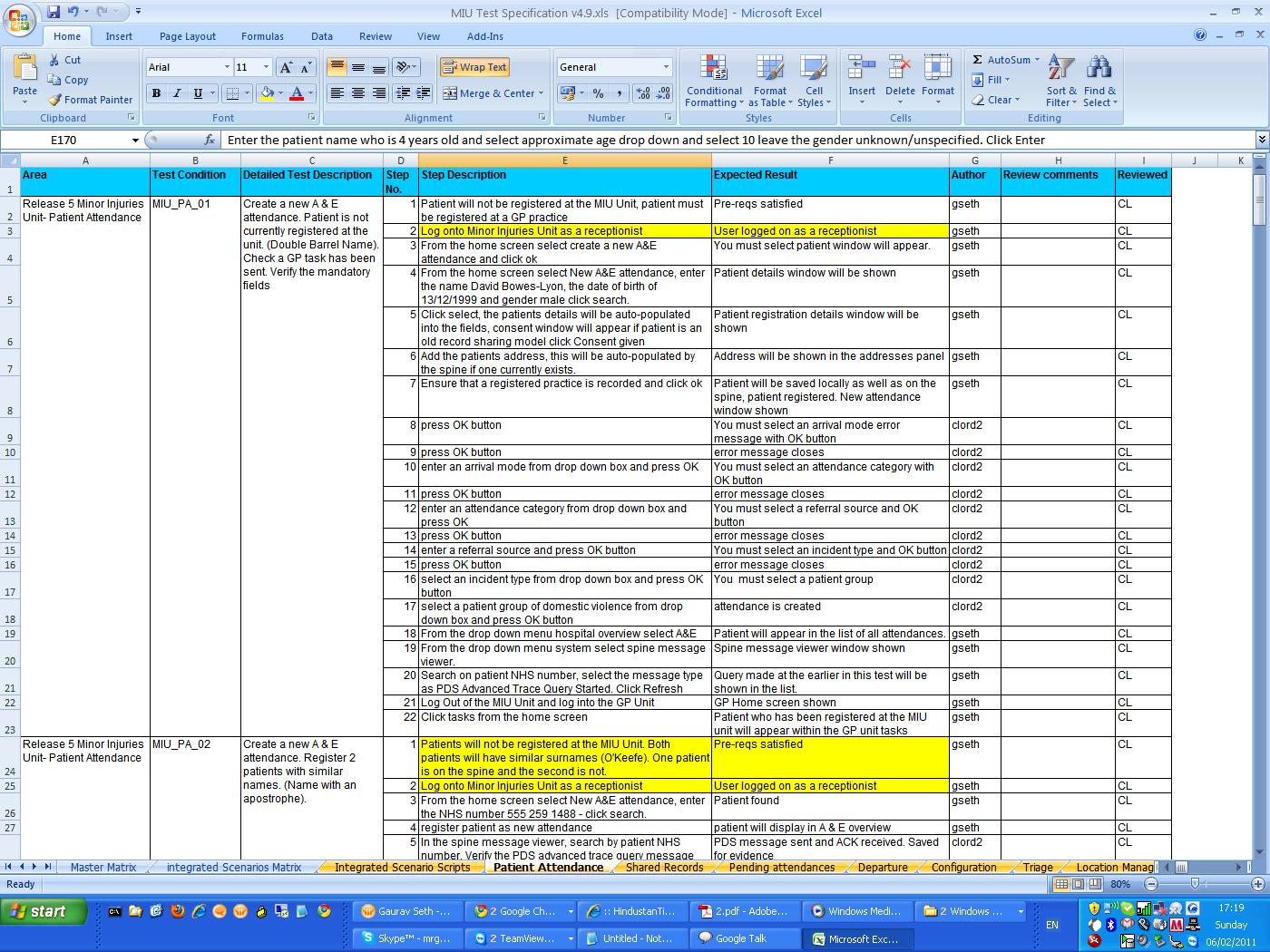Open the font name Arial dropdown
This screenshot has height=952, width=1270.
point(227,67)
